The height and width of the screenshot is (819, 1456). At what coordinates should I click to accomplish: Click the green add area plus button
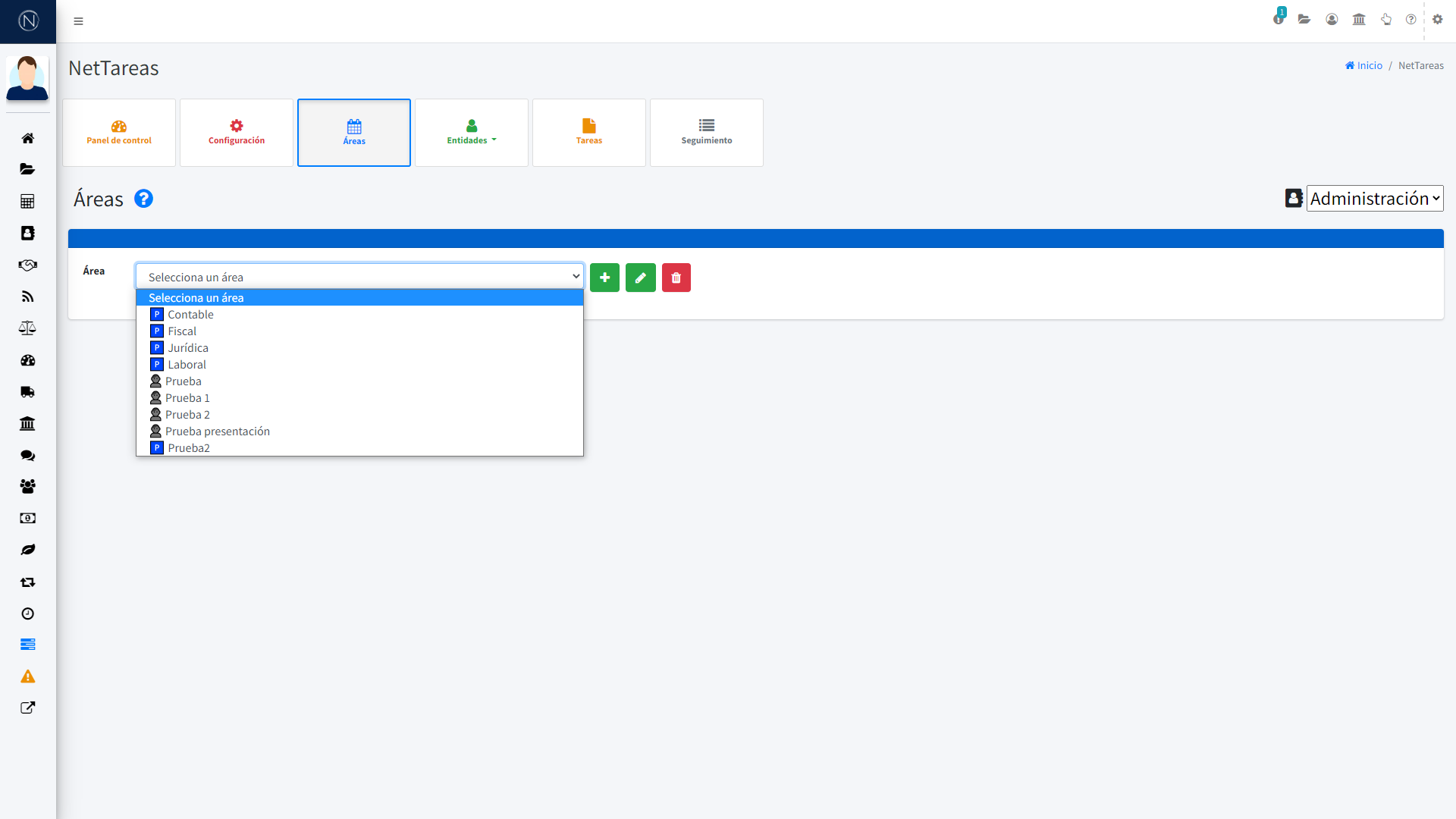604,278
